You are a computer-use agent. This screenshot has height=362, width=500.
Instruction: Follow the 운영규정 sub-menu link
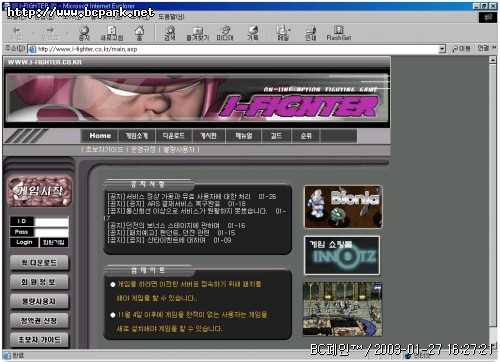click(143, 150)
